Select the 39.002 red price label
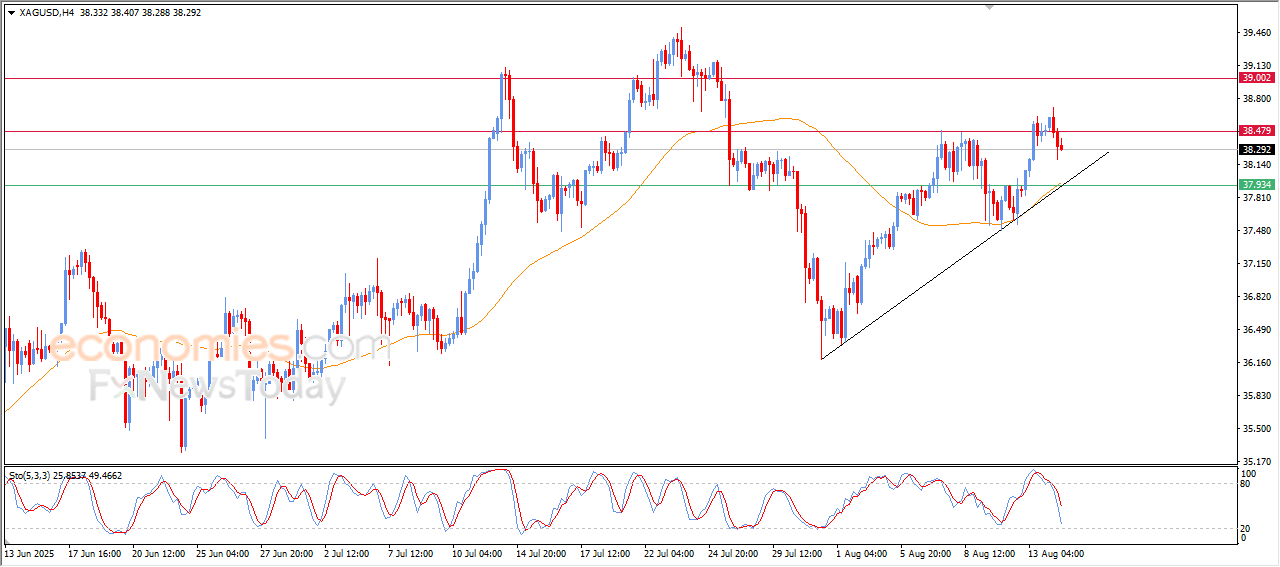Viewport: 1280px width, 567px height. (x=1256, y=77)
